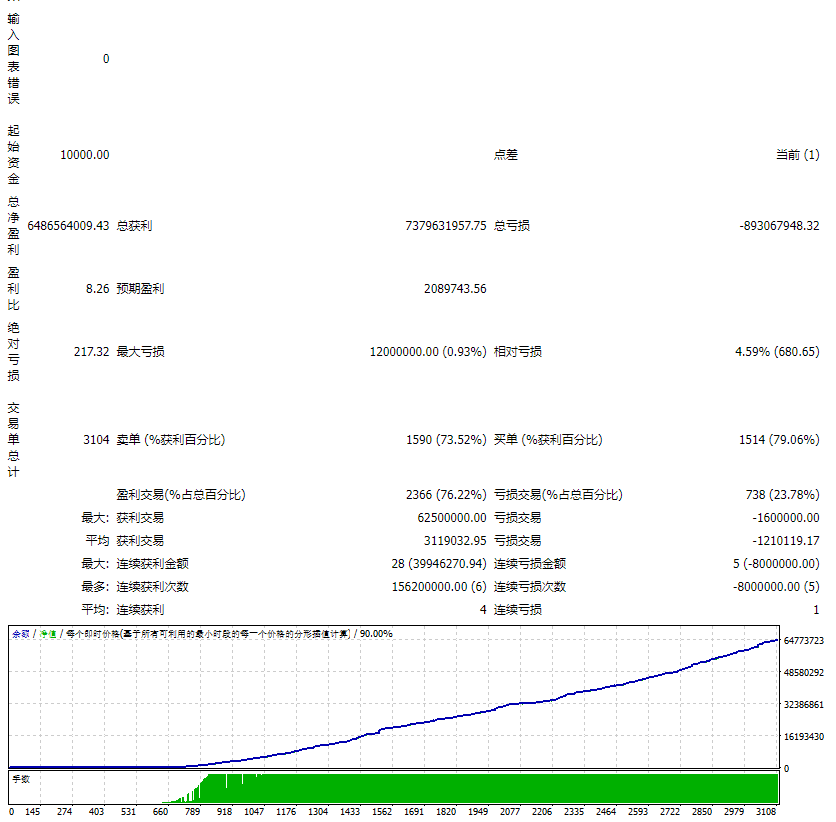Image resolution: width=836 pixels, height=822 pixels.
Task: Click the 最大亏损 value 12000000.00 (0.93%)
Action: [x=428, y=352]
